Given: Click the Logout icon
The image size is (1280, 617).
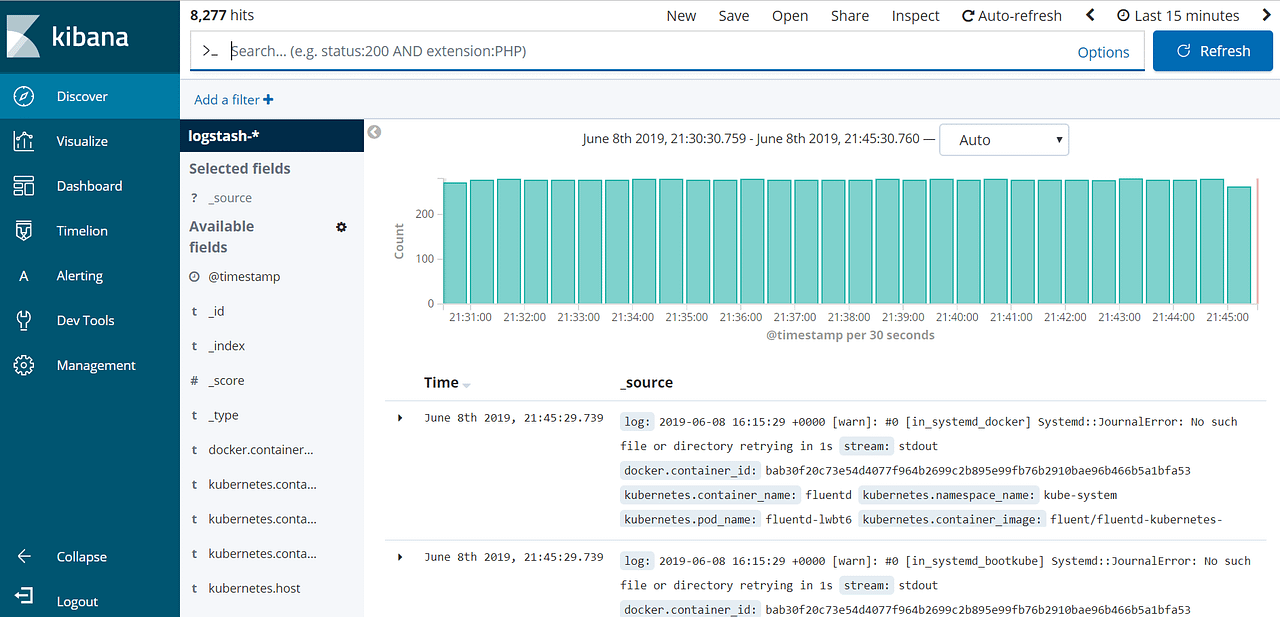Looking at the screenshot, I should coord(24,596).
